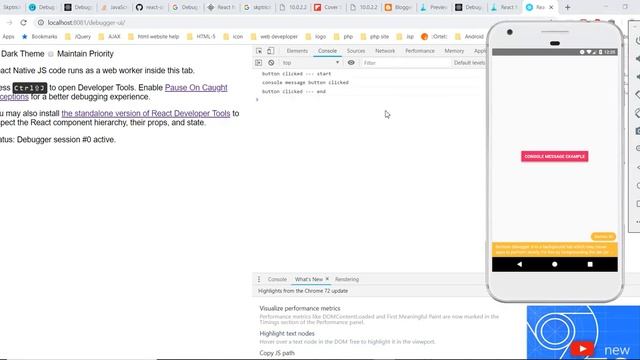Open the Android bookmark folder

click(x=469, y=37)
